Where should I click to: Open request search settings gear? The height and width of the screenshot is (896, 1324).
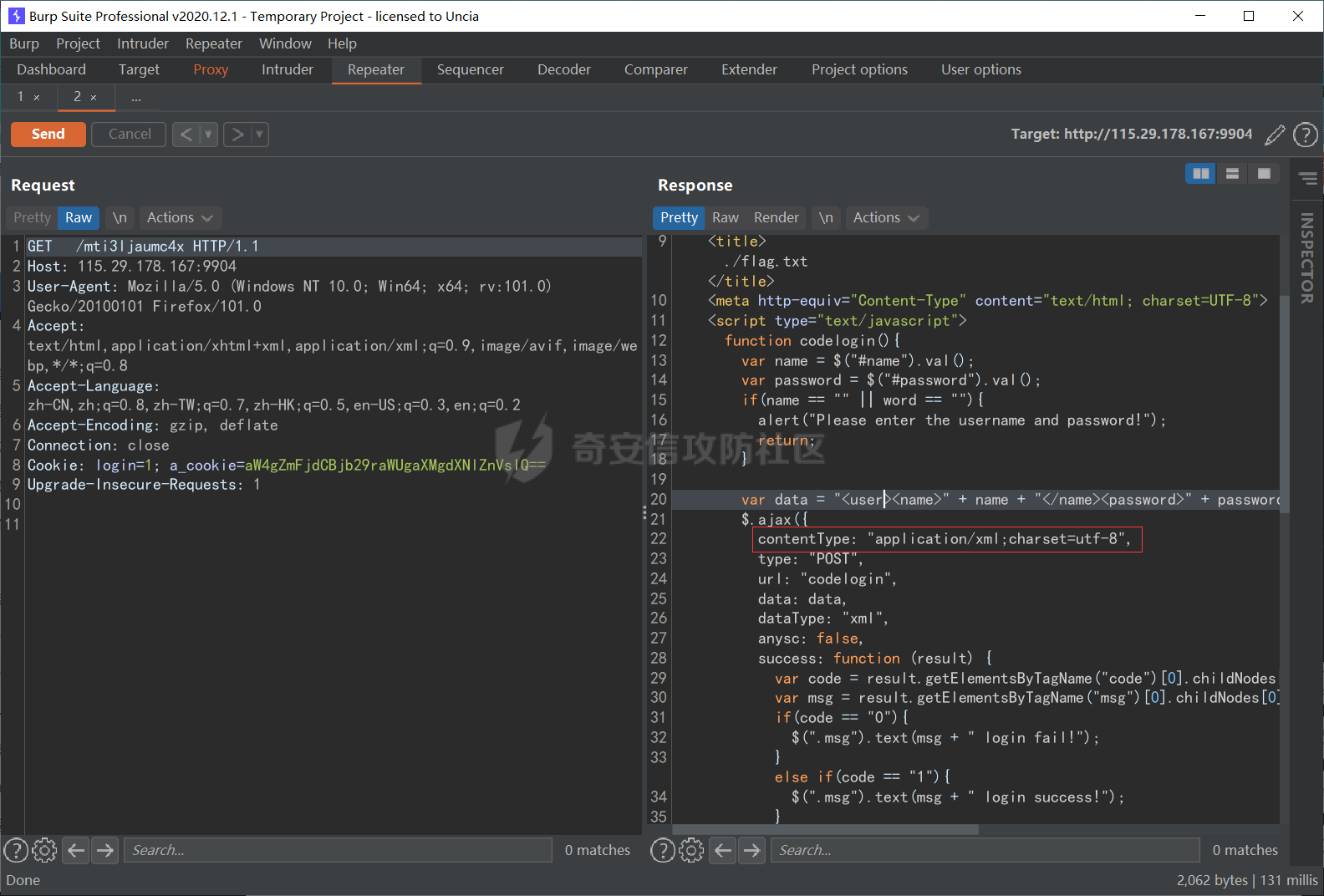44,850
